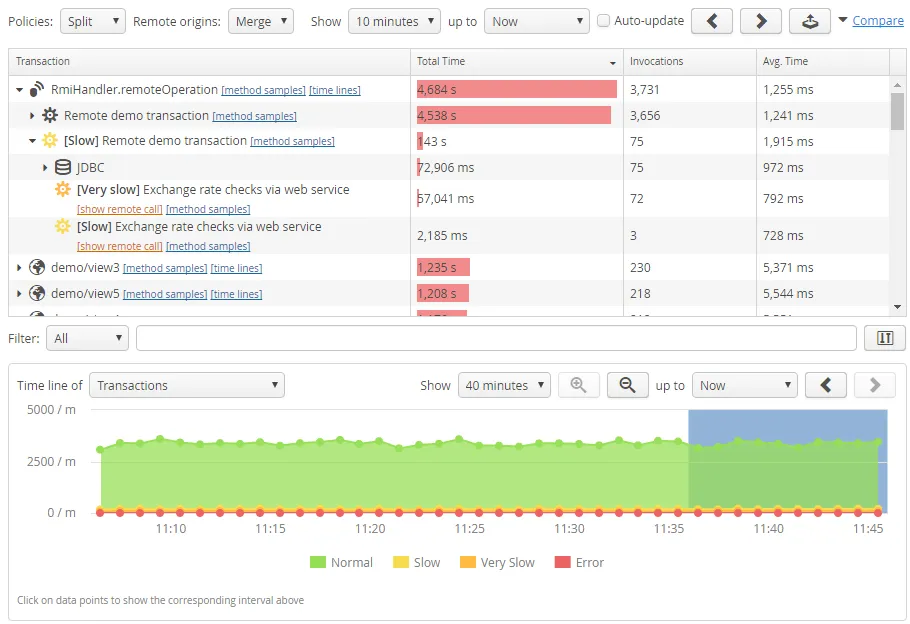Open the Policies dropdown showing Split

[92, 20]
